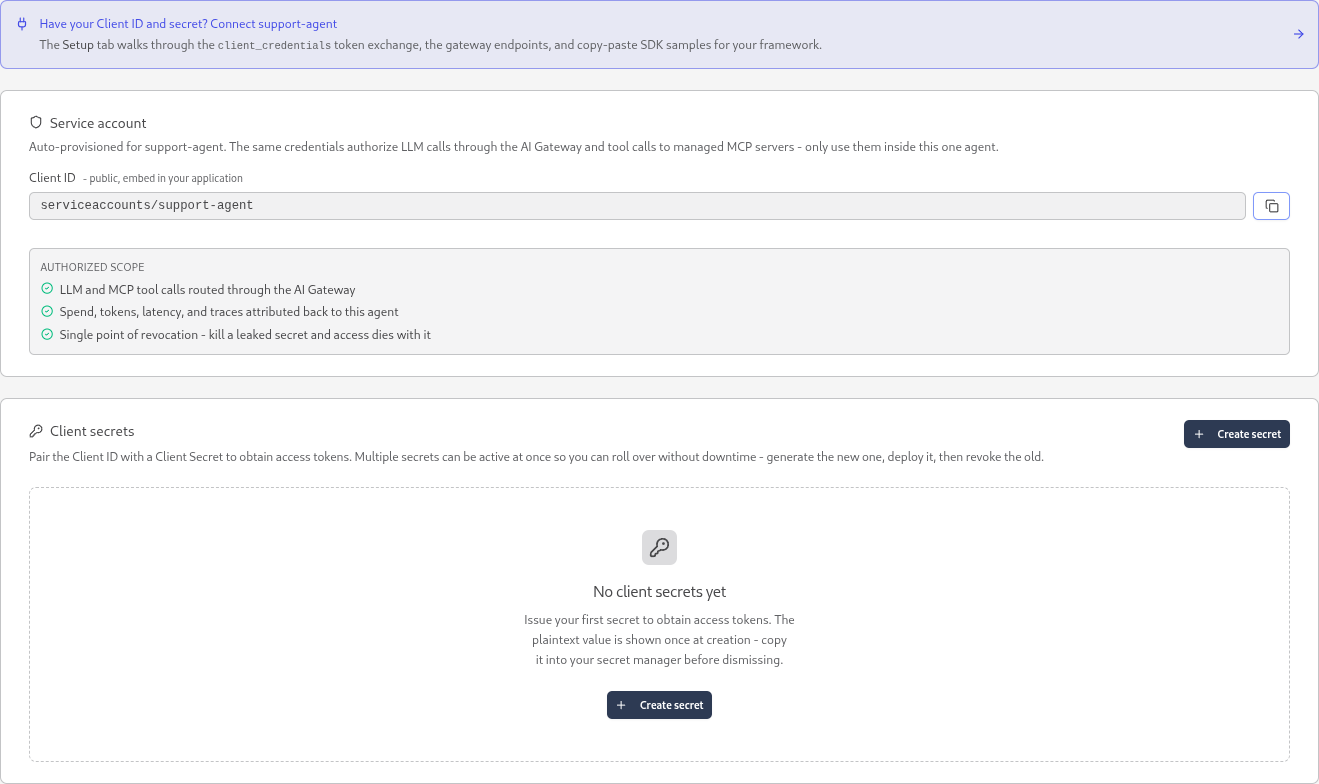Click 'Auto-provisioned for support-agent' description
Screen dimensions: 1319x784
click(x=514, y=147)
